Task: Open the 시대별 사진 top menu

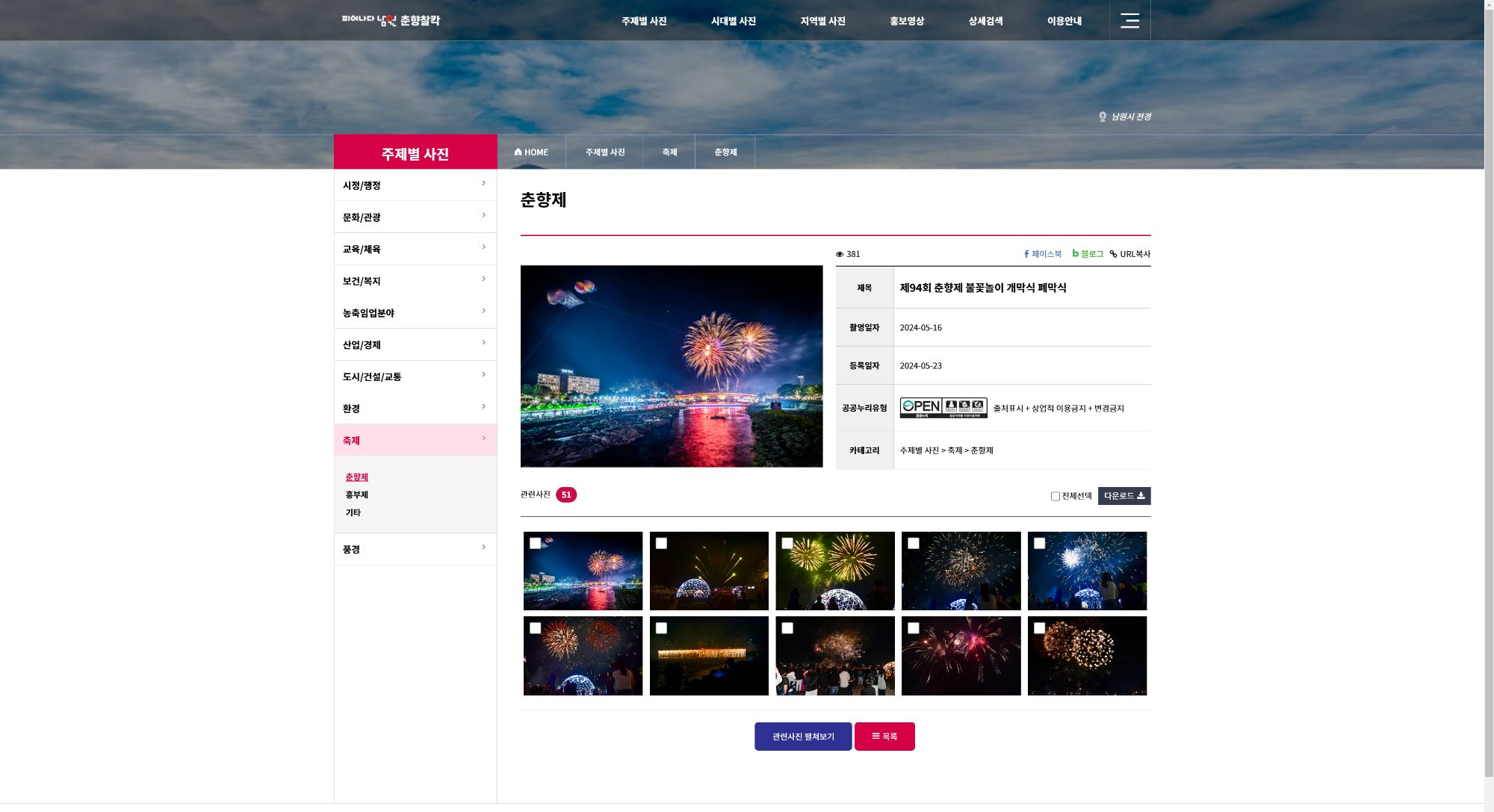Action: [733, 21]
